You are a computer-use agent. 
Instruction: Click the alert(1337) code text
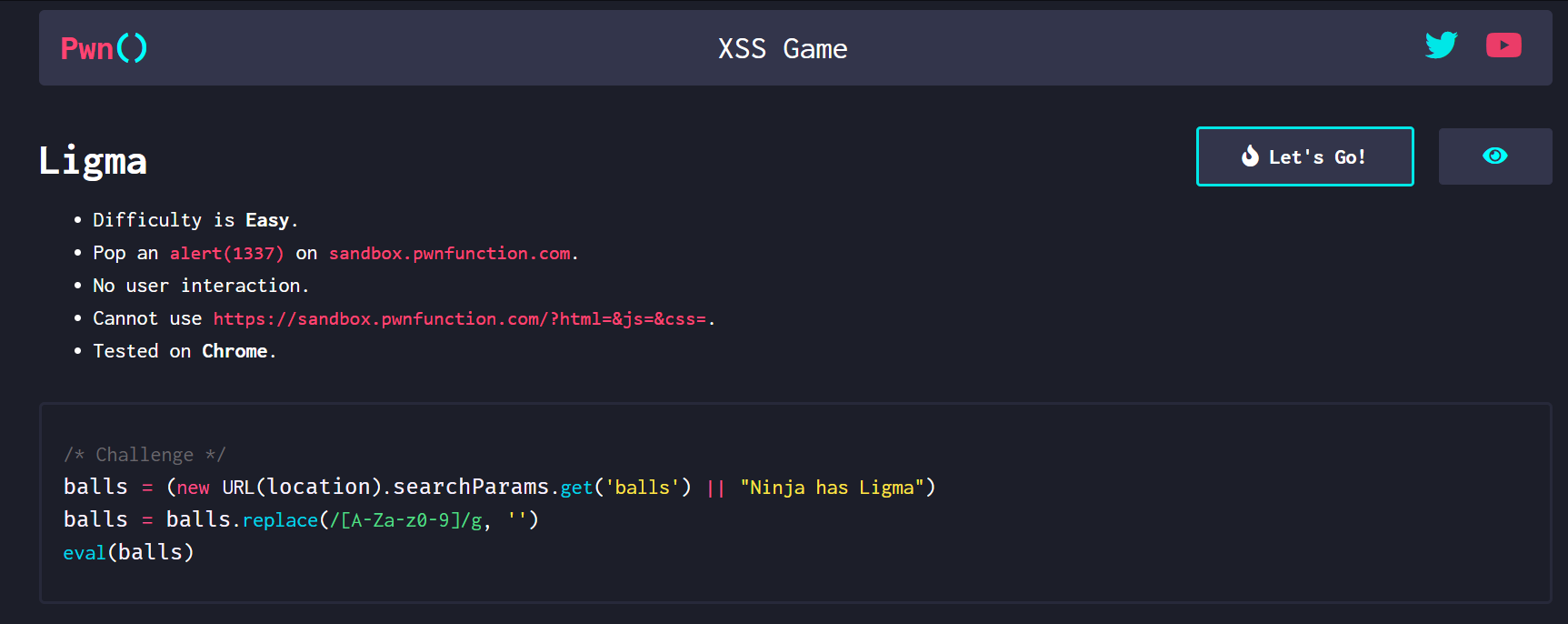226,254
